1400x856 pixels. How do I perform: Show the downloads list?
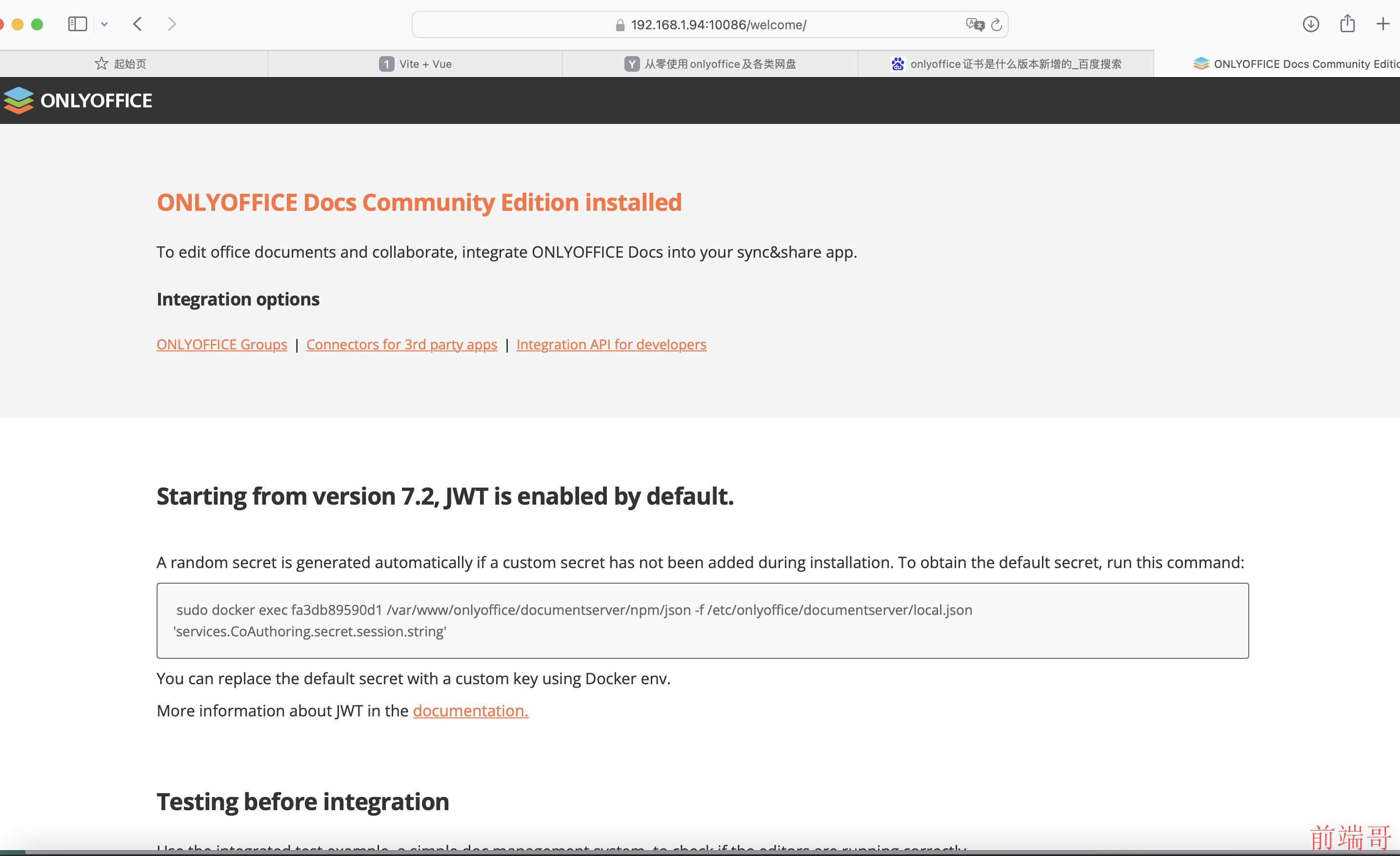pos(1310,24)
